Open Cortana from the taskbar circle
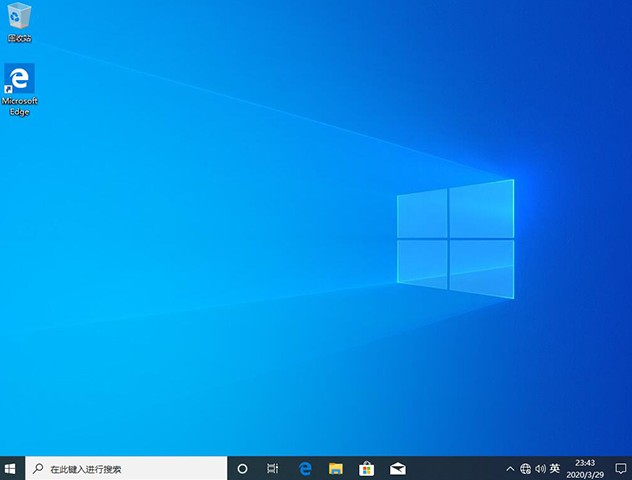Image resolution: width=632 pixels, height=480 pixels. point(242,468)
